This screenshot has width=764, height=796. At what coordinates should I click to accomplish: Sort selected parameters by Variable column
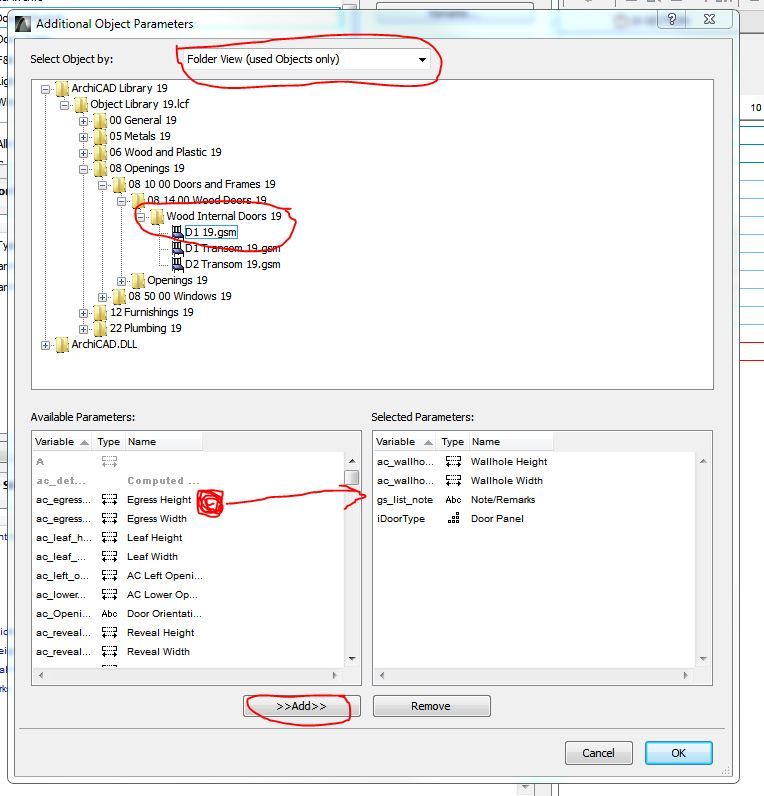405,442
